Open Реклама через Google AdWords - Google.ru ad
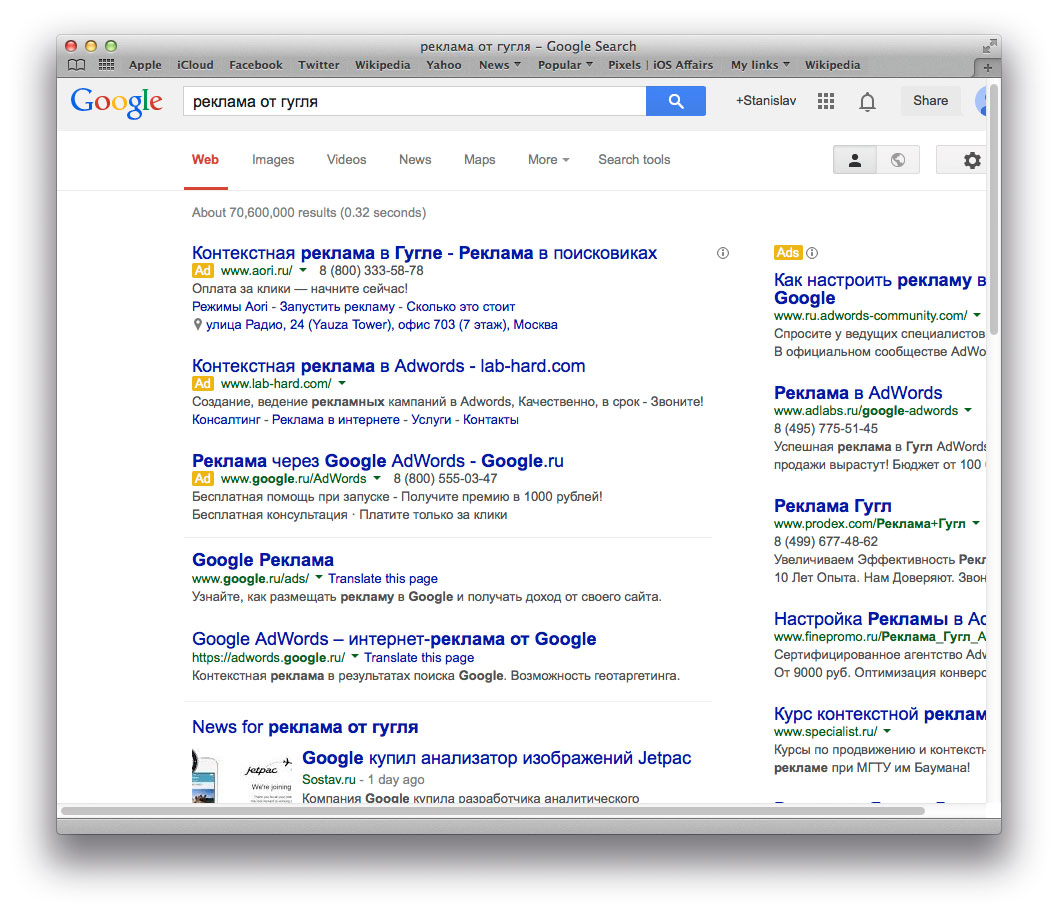 click(378, 461)
